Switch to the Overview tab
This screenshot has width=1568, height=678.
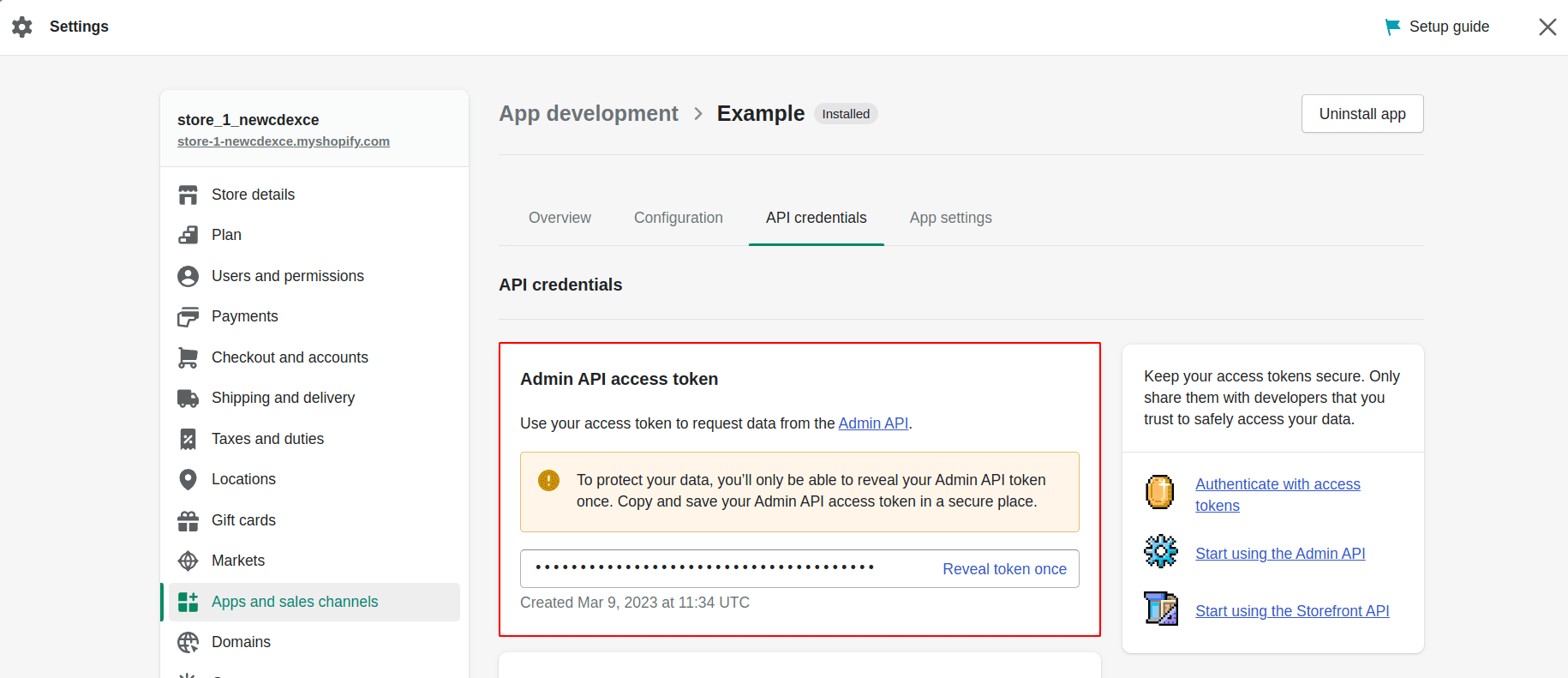coord(560,218)
